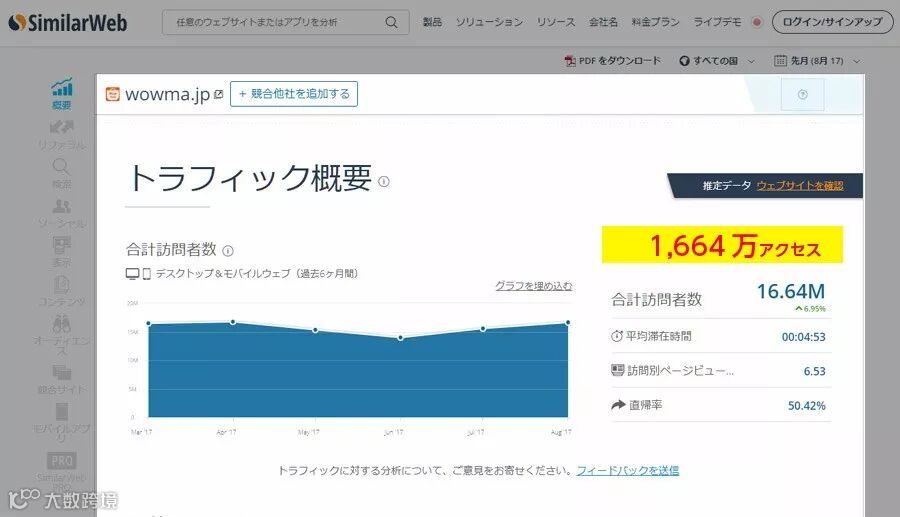The height and width of the screenshot is (517, 900).
Task: Click the 1,664 万アクセス yellow banner
Action: (x=722, y=245)
